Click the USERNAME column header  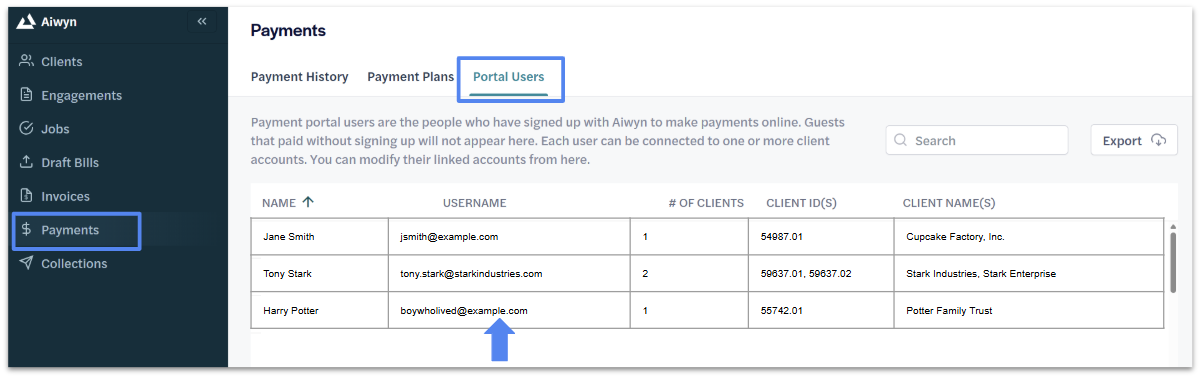tap(475, 203)
